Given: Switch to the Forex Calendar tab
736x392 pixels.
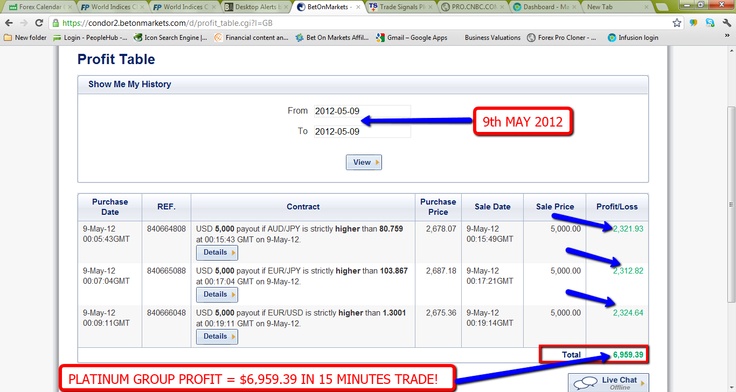Looking at the screenshot, I should 39,7.
